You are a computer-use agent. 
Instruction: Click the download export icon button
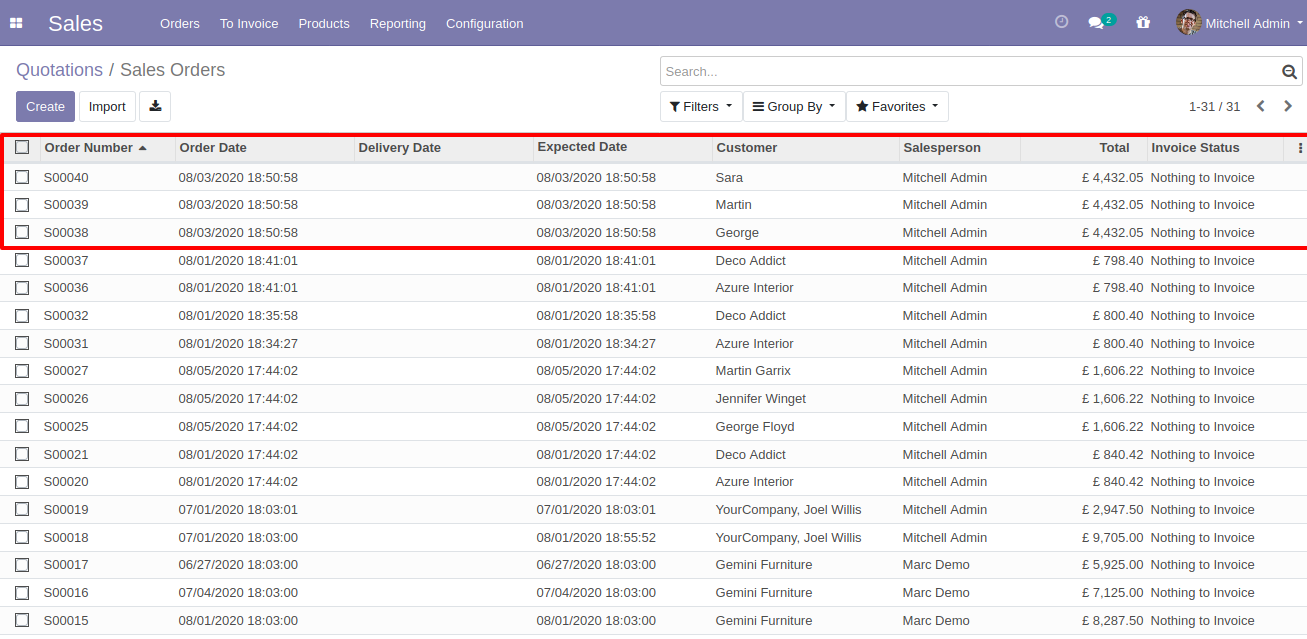155,106
